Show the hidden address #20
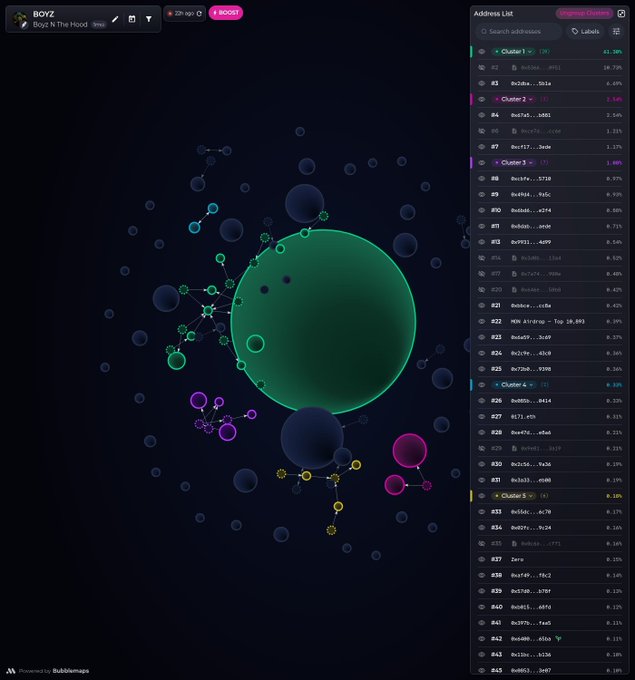 481,290
